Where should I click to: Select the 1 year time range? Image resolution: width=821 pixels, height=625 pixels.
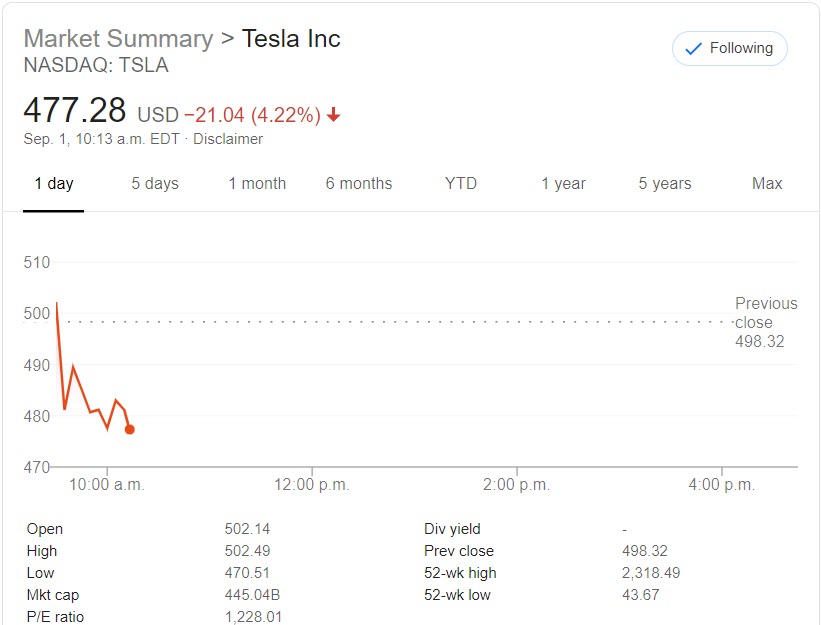tap(562, 184)
